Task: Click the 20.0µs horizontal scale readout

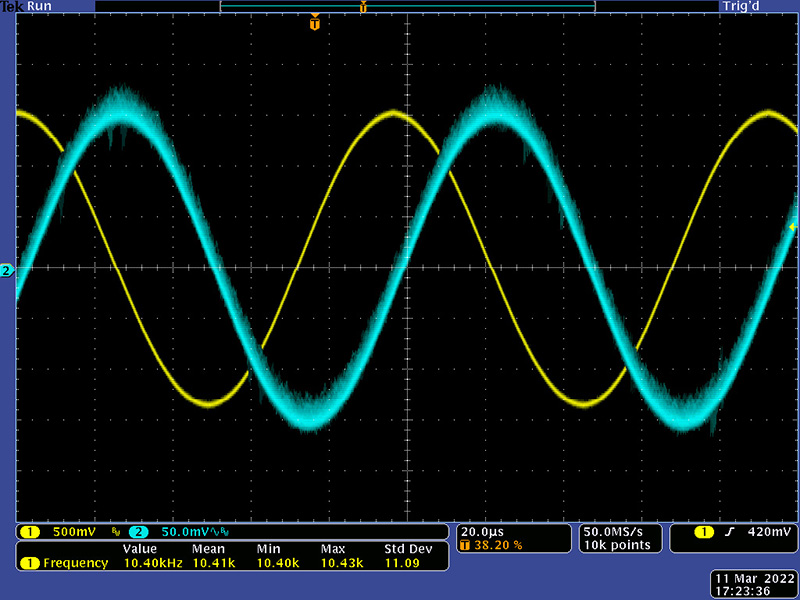Action: [482, 531]
